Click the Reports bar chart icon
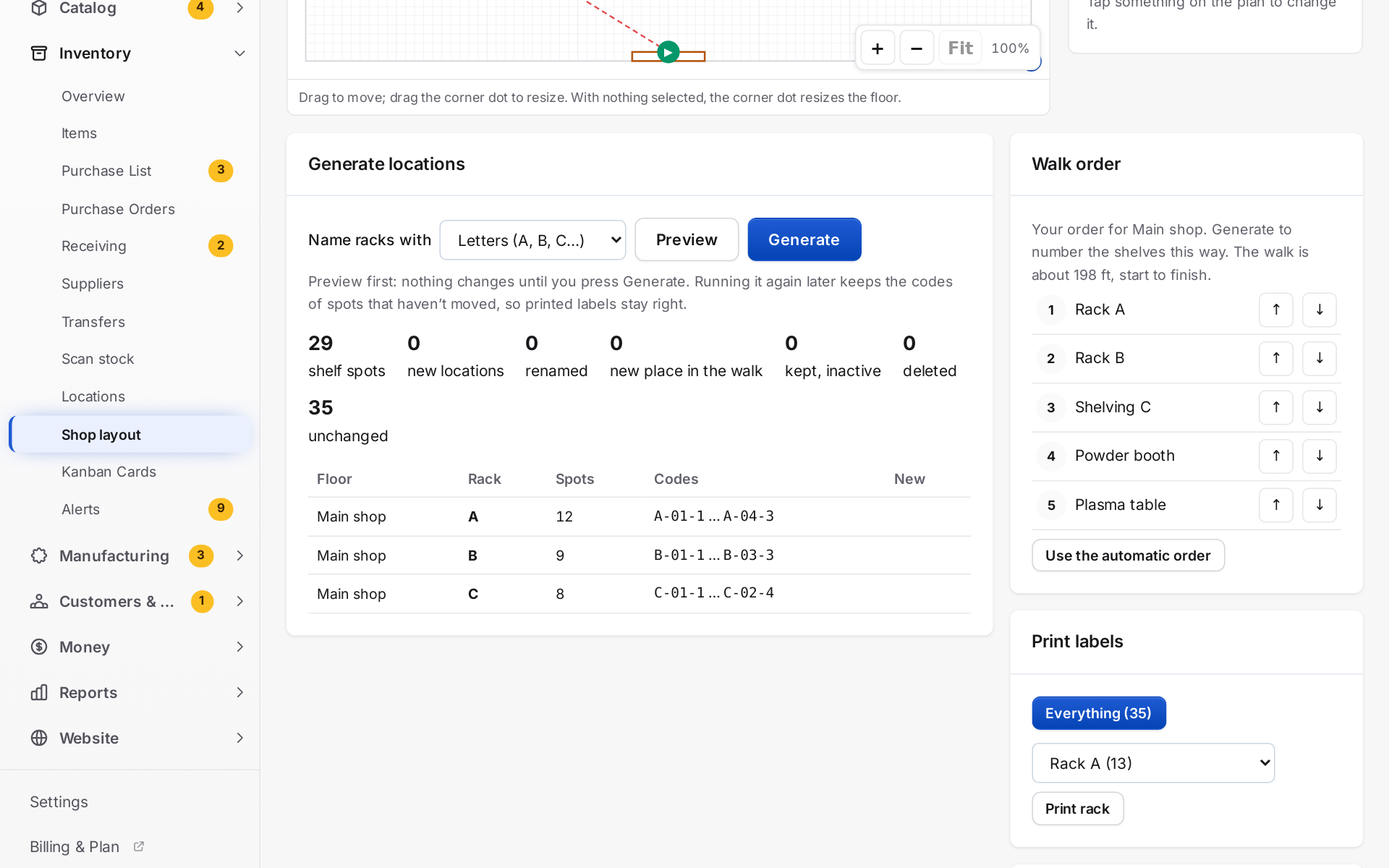Viewport: 1389px width, 868px height. click(x=39, y=692)
